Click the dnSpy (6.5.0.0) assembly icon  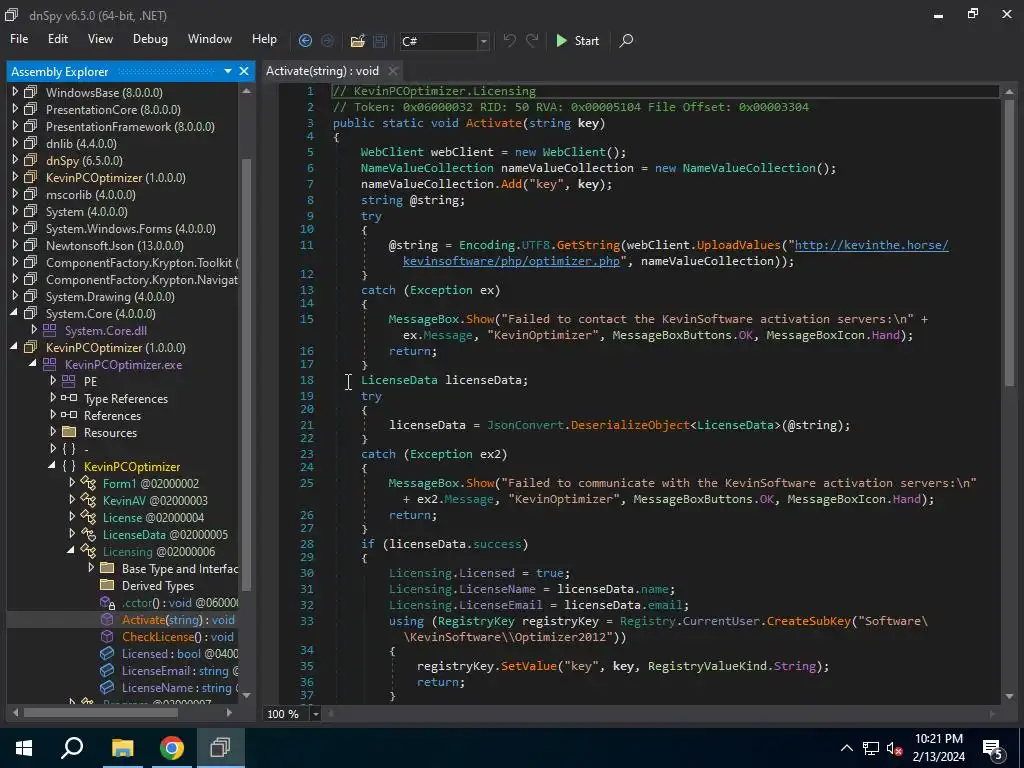31,160
